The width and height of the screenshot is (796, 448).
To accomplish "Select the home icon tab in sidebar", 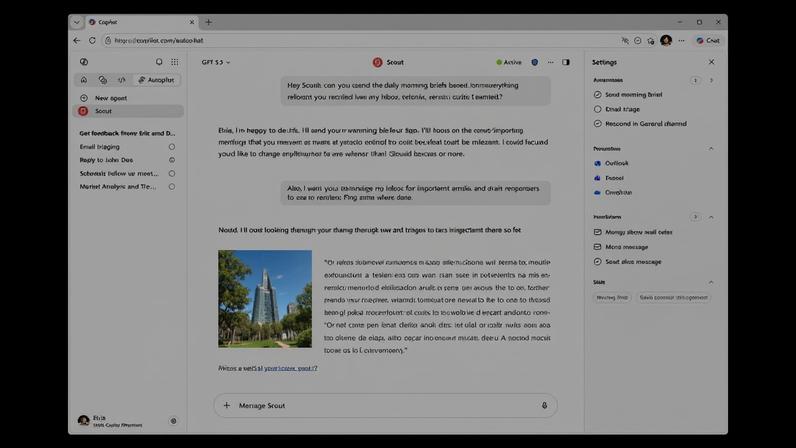I will (x=84, y=80).
